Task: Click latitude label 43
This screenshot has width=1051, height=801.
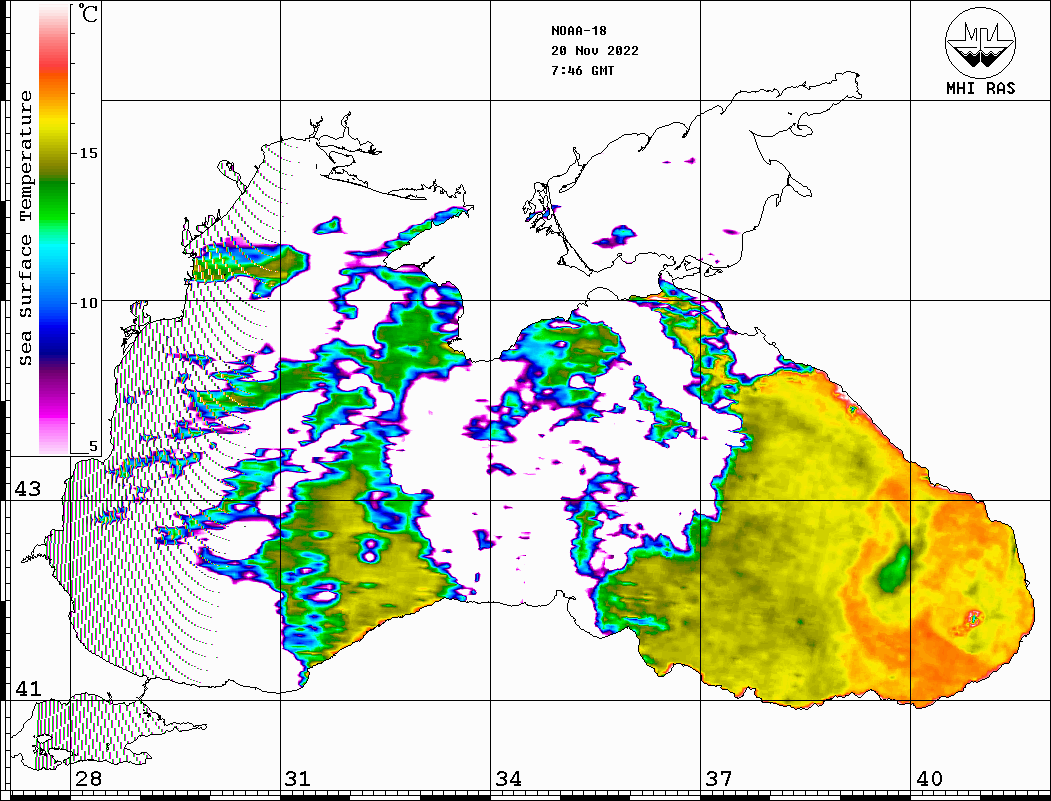Action: pyautogui.click(x=27, y=489)
